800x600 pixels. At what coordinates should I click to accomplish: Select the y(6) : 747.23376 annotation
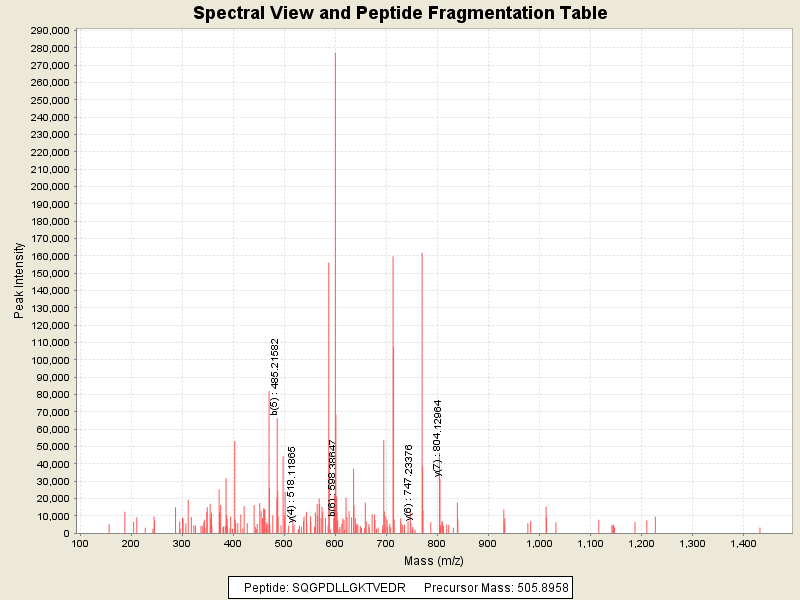pyautogui.click(x=409, y=483)
